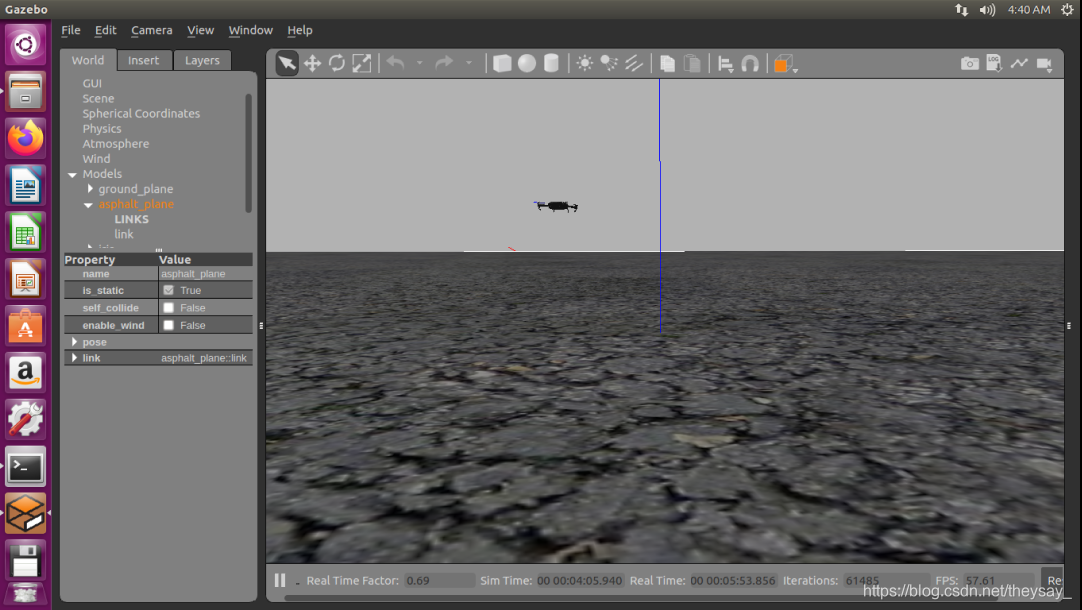Take a screenshot with camera icon
1082x610 pixels.
(970, 63)
